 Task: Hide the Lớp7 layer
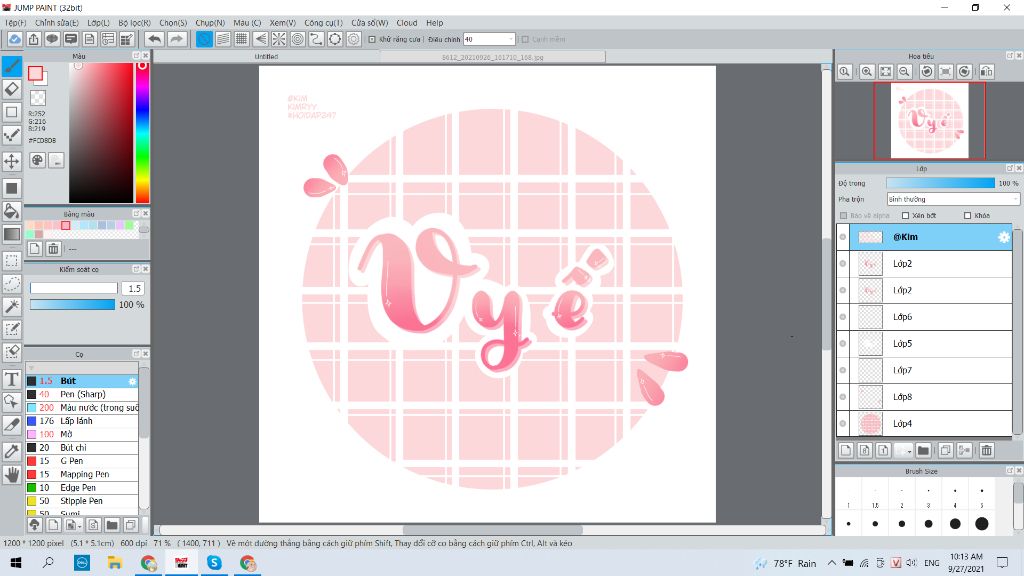tap(842, 370)
